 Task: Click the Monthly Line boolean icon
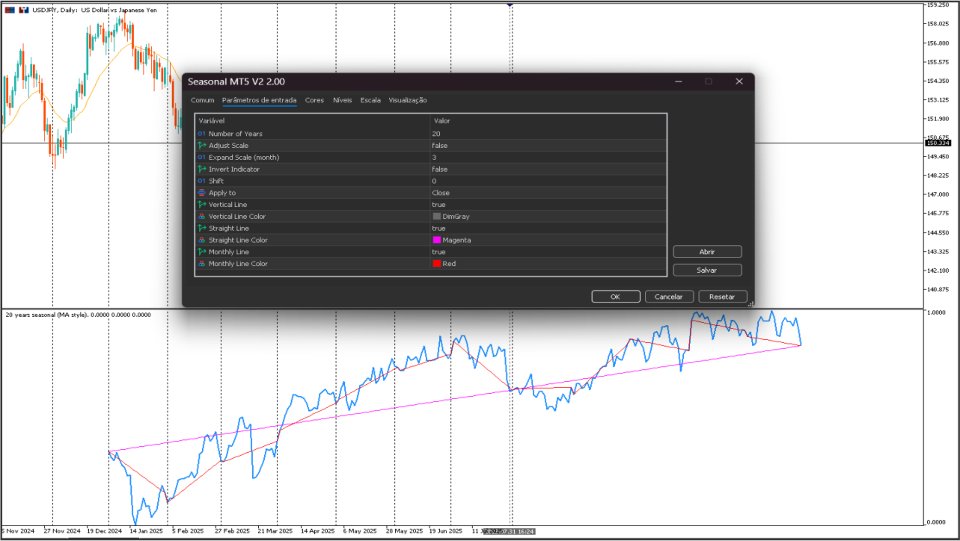pos(201,252)
